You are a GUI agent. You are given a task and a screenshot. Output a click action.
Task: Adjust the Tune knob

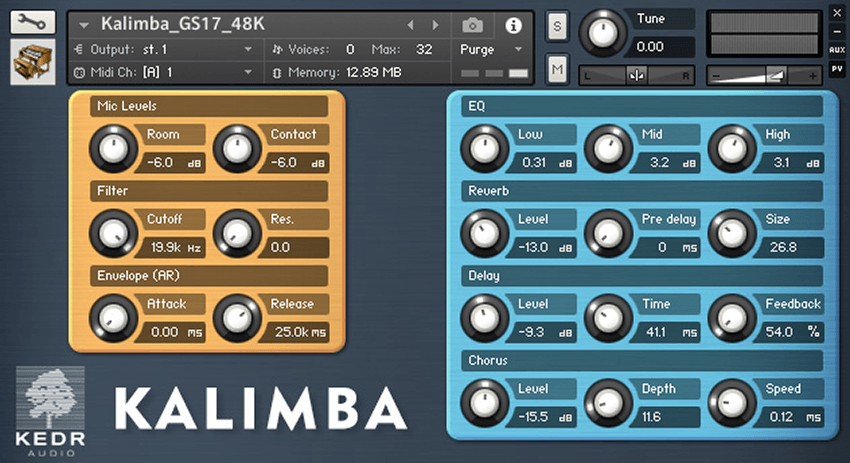(603, 33)
